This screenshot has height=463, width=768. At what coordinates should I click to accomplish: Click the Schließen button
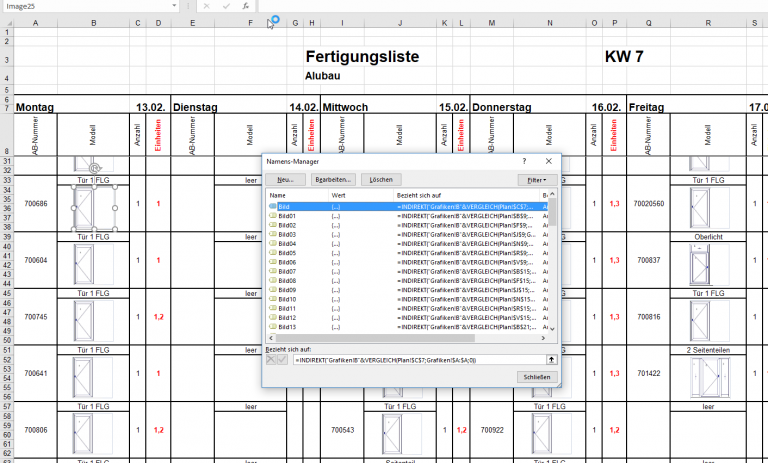537,377
